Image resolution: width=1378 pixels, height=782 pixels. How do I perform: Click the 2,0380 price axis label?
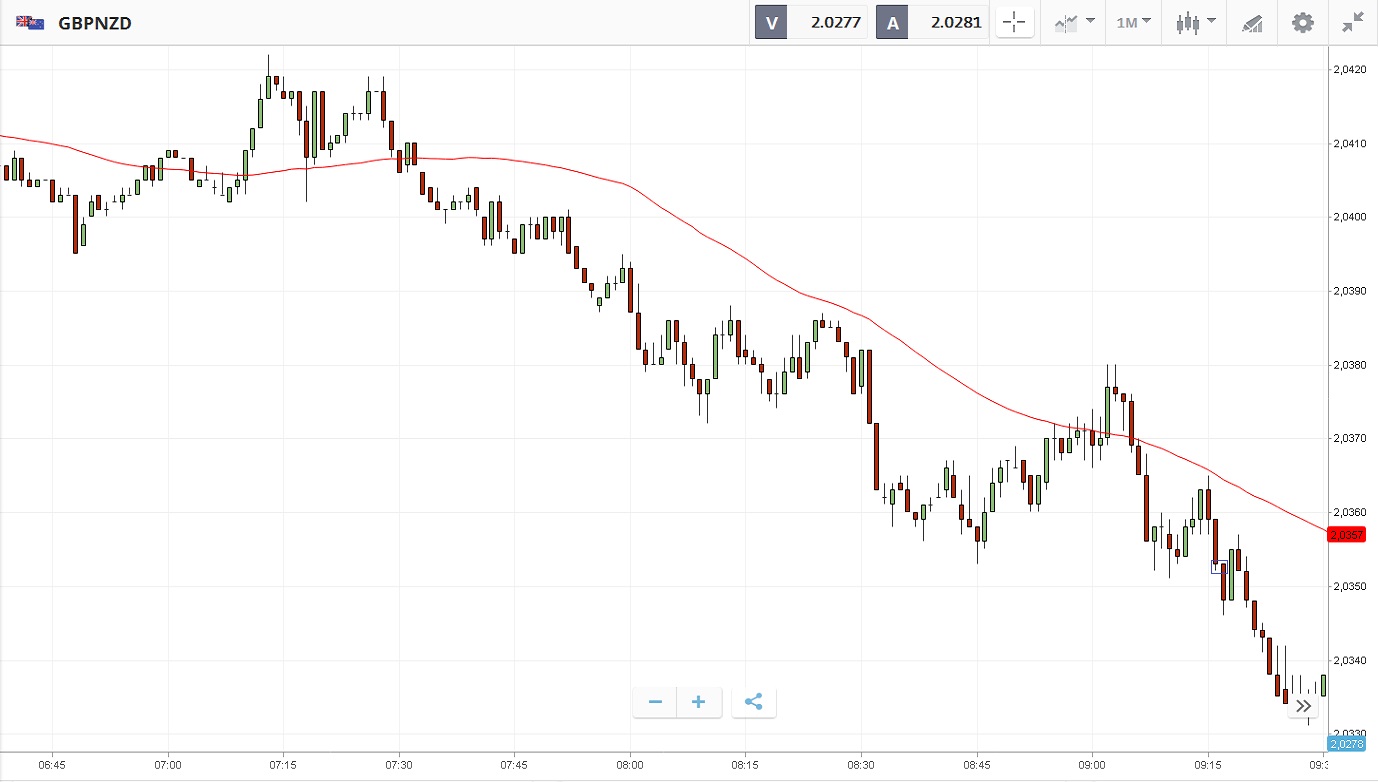pos(1349,365)
